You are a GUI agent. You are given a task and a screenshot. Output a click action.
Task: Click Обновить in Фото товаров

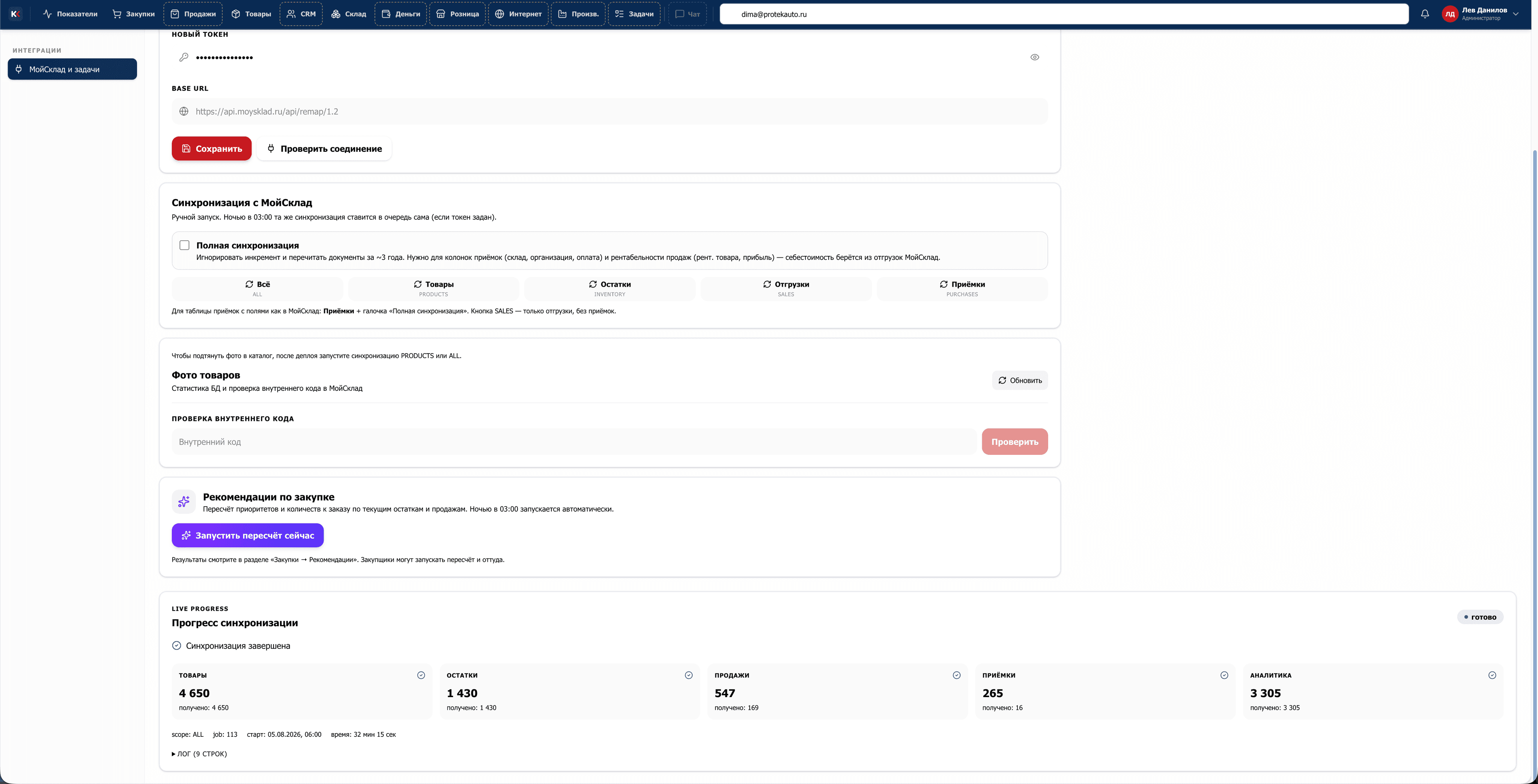pos(1020,380)
